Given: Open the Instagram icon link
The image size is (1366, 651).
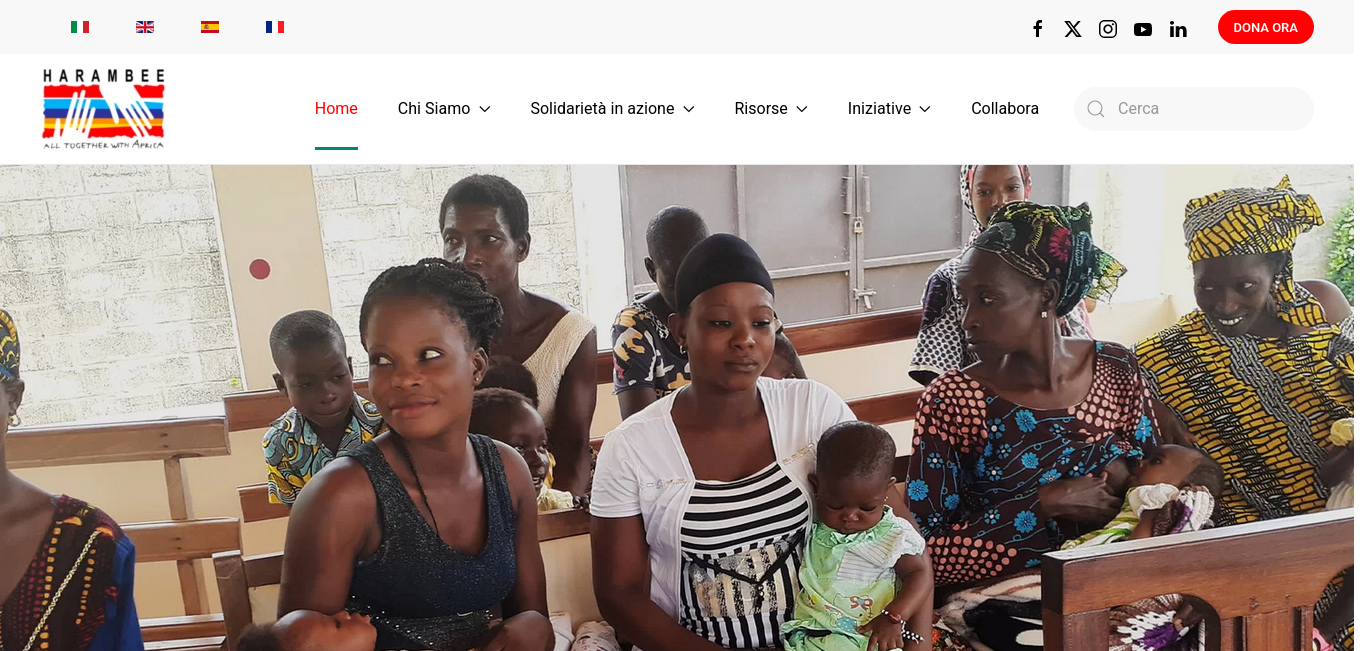Looking at the screenshot, I should [1108, 29].
